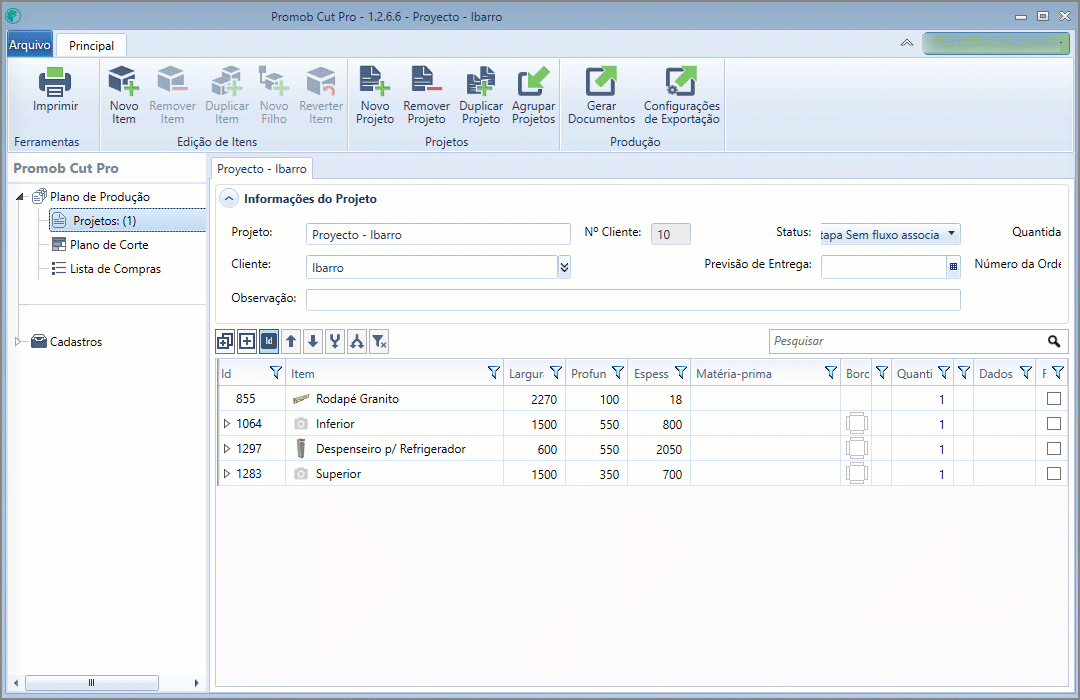Screen dimensions: 1080x700
Task: Expand item 1064 Inferior
Action: pos(227,424)
